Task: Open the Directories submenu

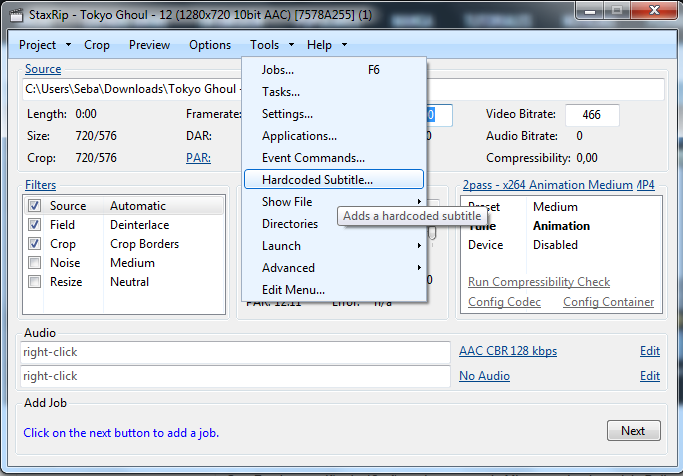Action: (x=290, y=224)
